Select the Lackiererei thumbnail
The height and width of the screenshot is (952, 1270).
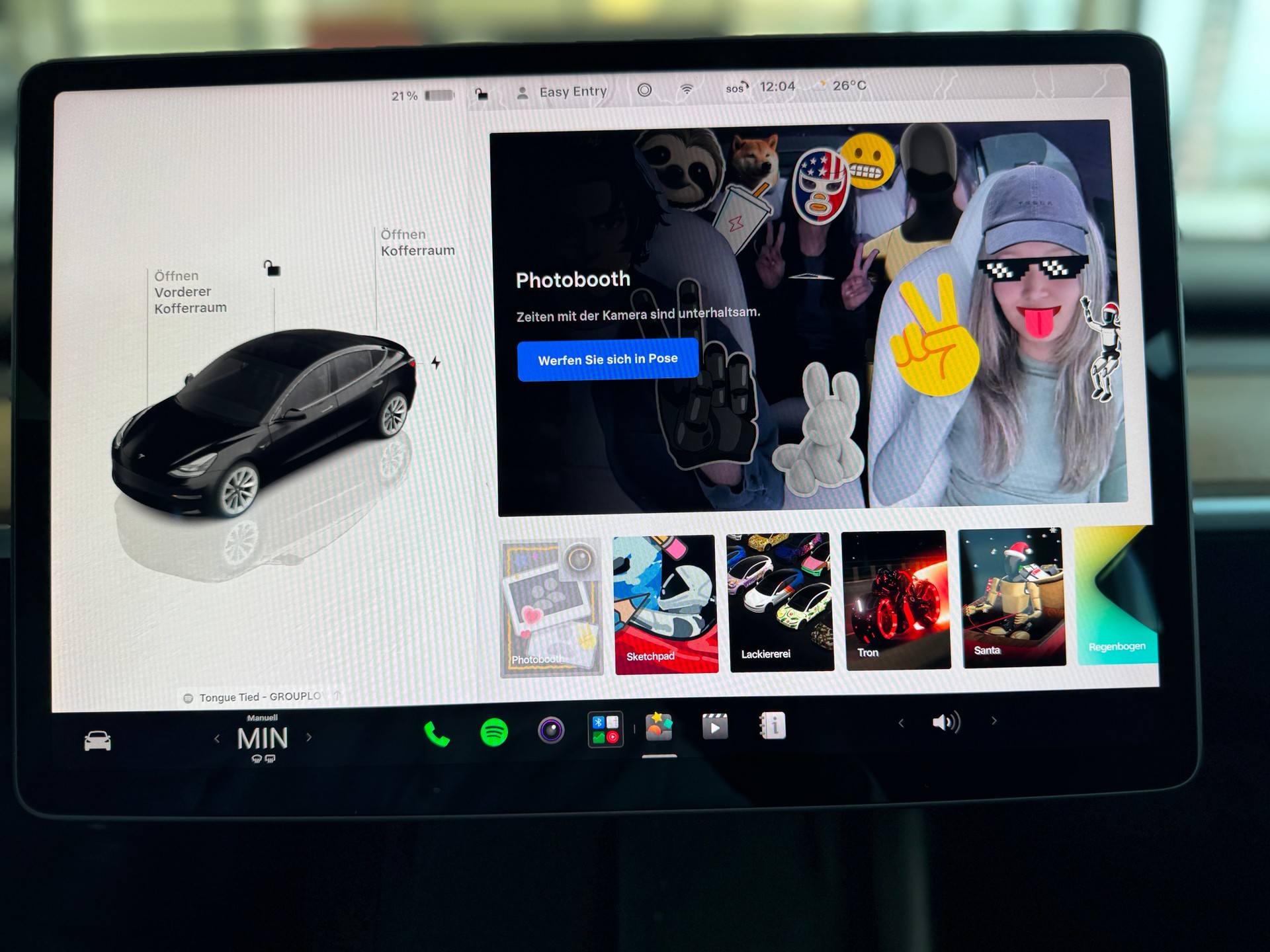coord(781,602)
